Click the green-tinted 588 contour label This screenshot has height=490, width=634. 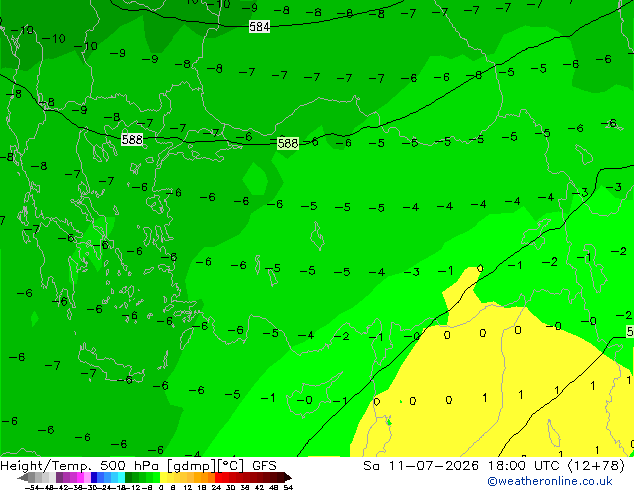click(x=288, y=143)
